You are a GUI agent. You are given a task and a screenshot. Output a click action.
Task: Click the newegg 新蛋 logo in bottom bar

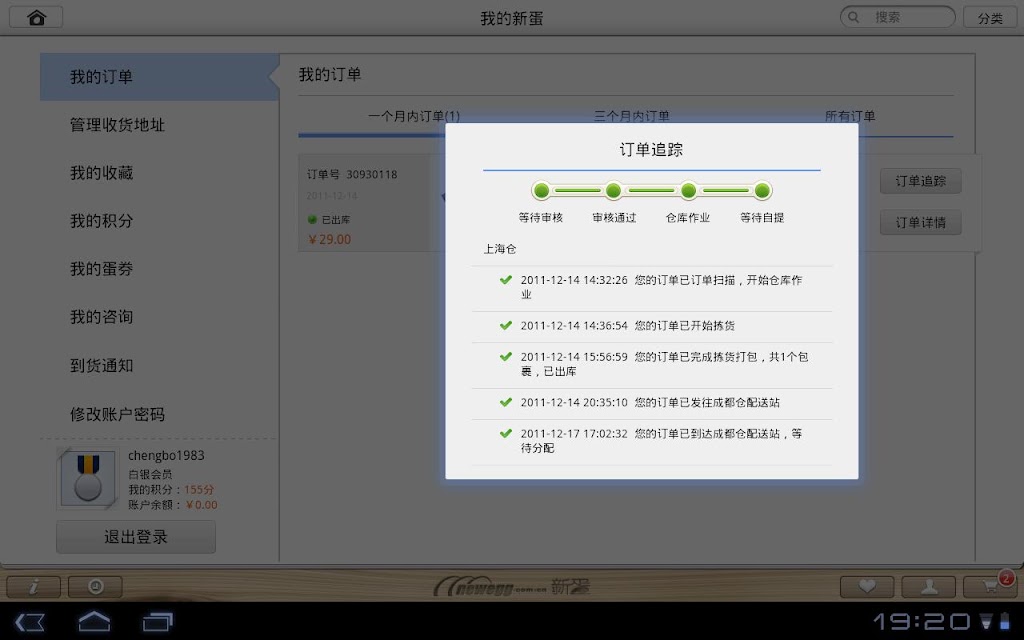tap(512, 586)
